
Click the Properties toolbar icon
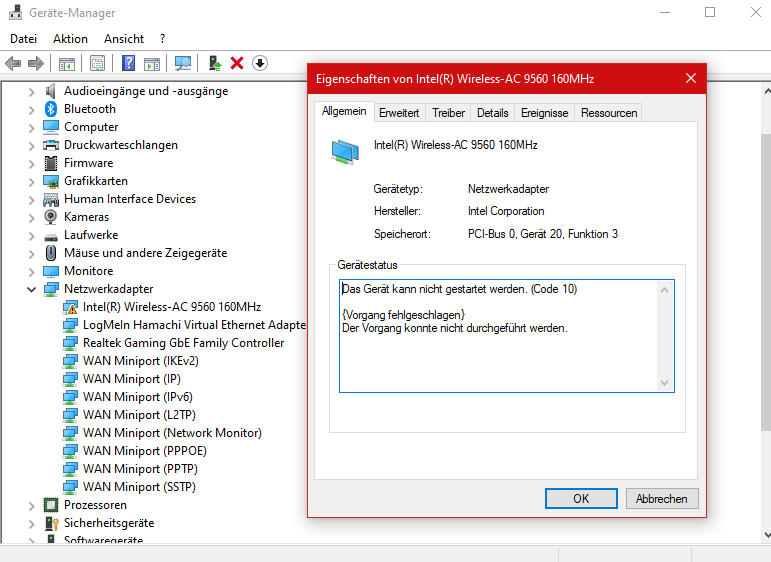97,63
